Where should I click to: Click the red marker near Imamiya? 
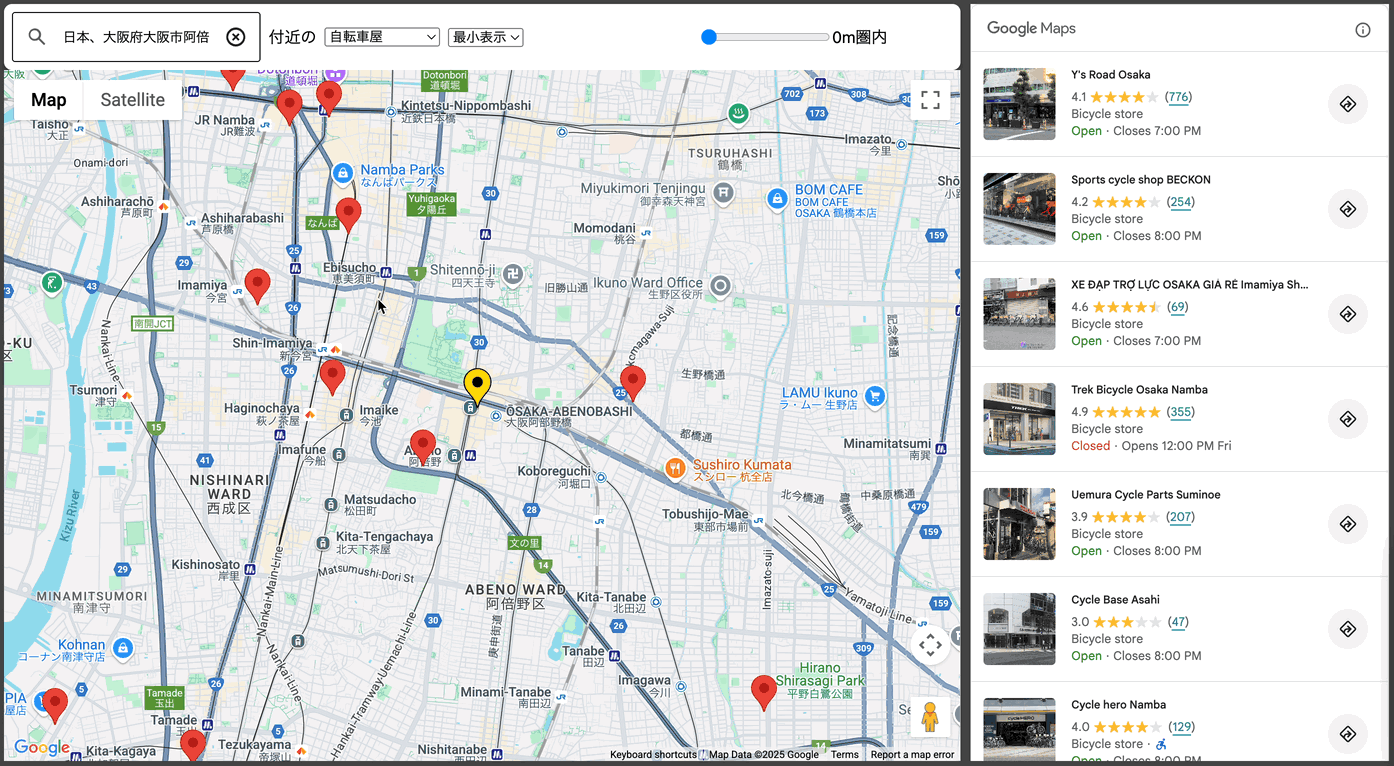point(258,286)
